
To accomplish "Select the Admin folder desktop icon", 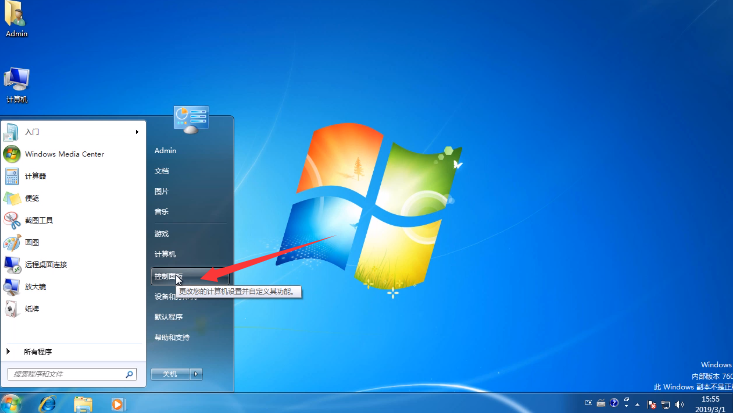I will (16, 19).
